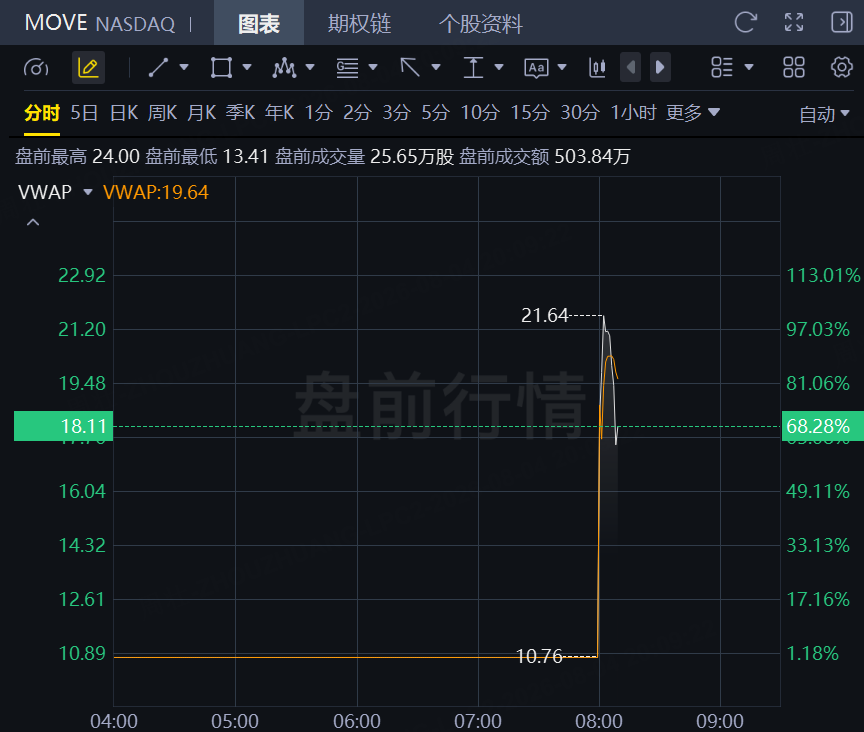Click the gauge indicator icon in toolbar
The height and width of the screenshot is (732, 864).
[36, 68]
